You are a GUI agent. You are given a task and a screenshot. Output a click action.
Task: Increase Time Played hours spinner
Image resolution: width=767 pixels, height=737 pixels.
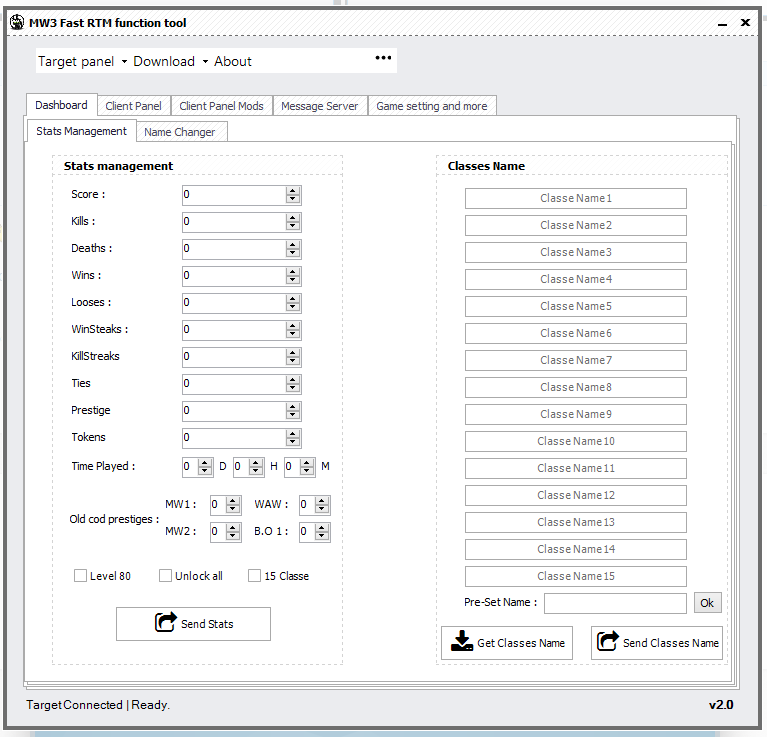coord(256,463)
